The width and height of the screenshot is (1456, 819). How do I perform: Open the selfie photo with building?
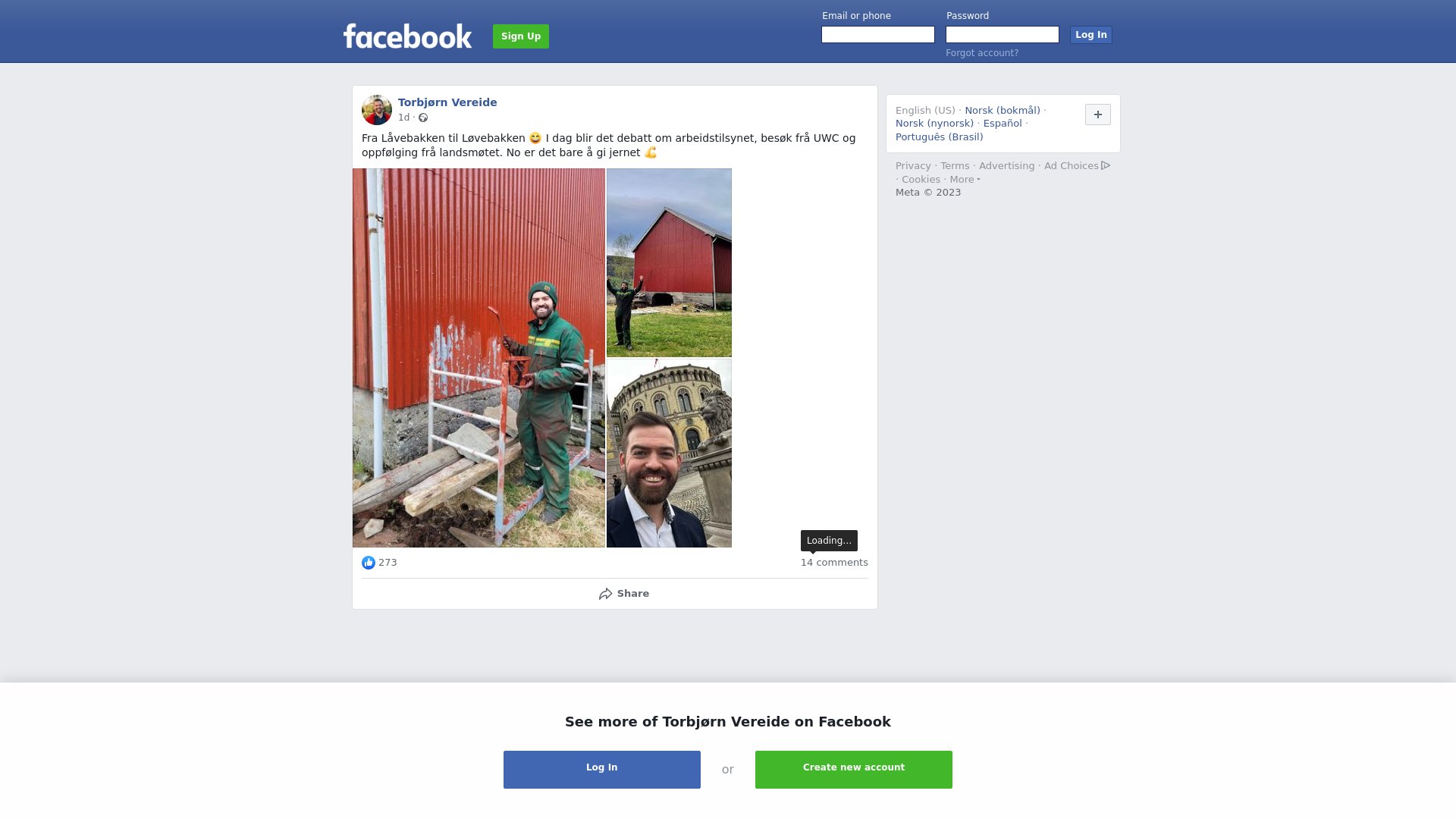tap(669, 453)
